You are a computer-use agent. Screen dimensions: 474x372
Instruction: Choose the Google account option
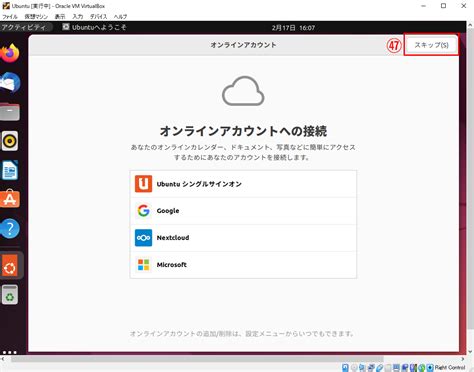(243, 211)
